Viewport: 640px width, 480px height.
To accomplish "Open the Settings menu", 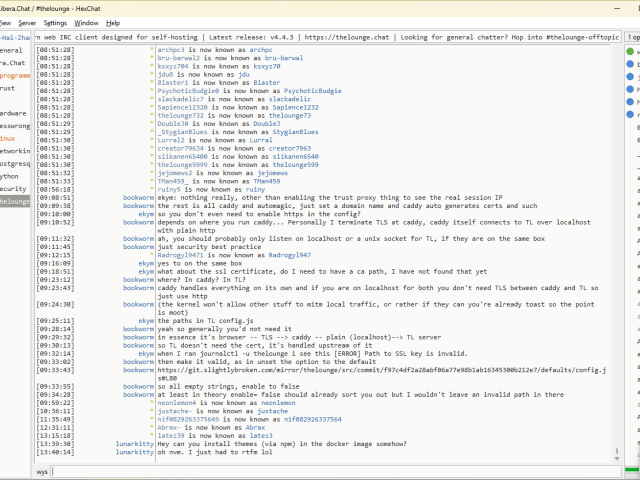I will [56, 22].
